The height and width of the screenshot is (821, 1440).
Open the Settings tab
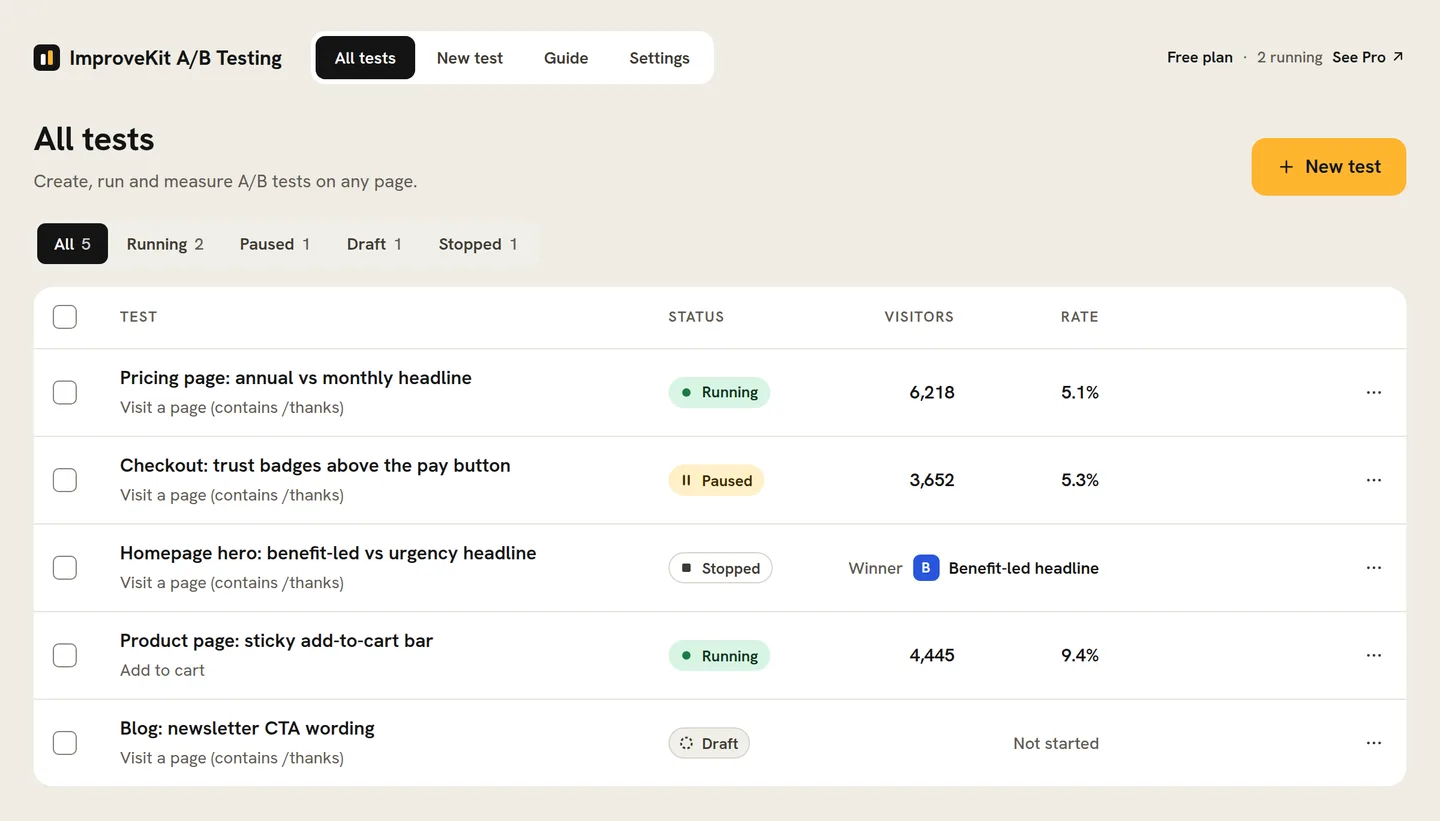[x=660, y=58]
